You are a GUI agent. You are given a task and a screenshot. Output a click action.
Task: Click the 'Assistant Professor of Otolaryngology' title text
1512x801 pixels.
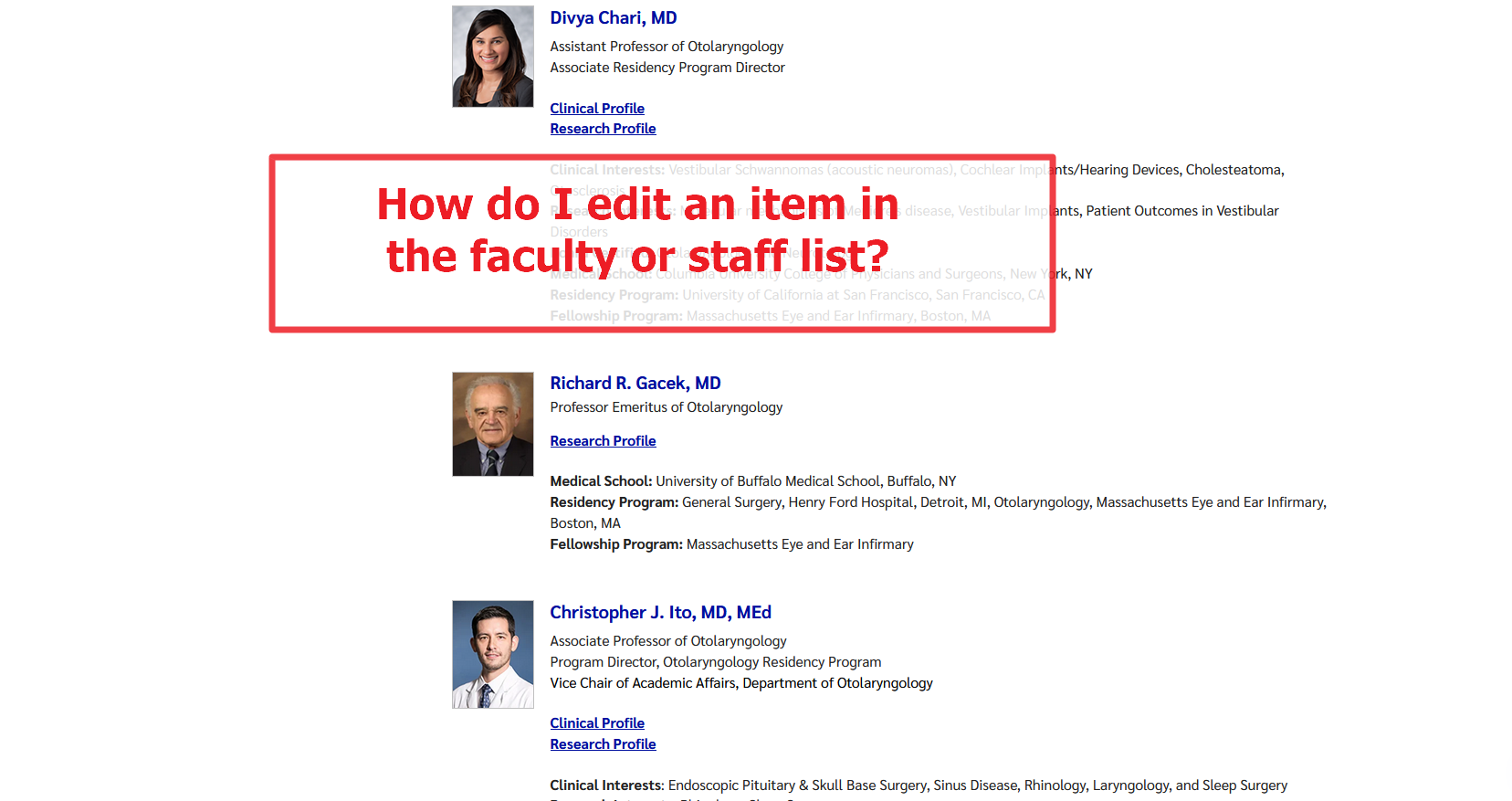(667, 47)
